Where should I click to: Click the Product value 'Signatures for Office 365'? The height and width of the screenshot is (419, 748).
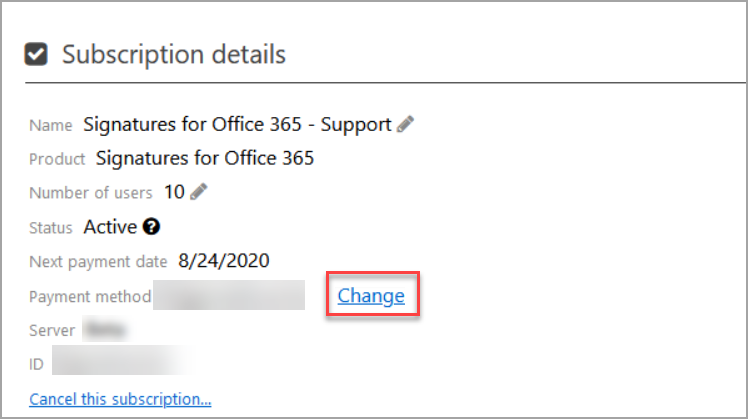(204, 158)
